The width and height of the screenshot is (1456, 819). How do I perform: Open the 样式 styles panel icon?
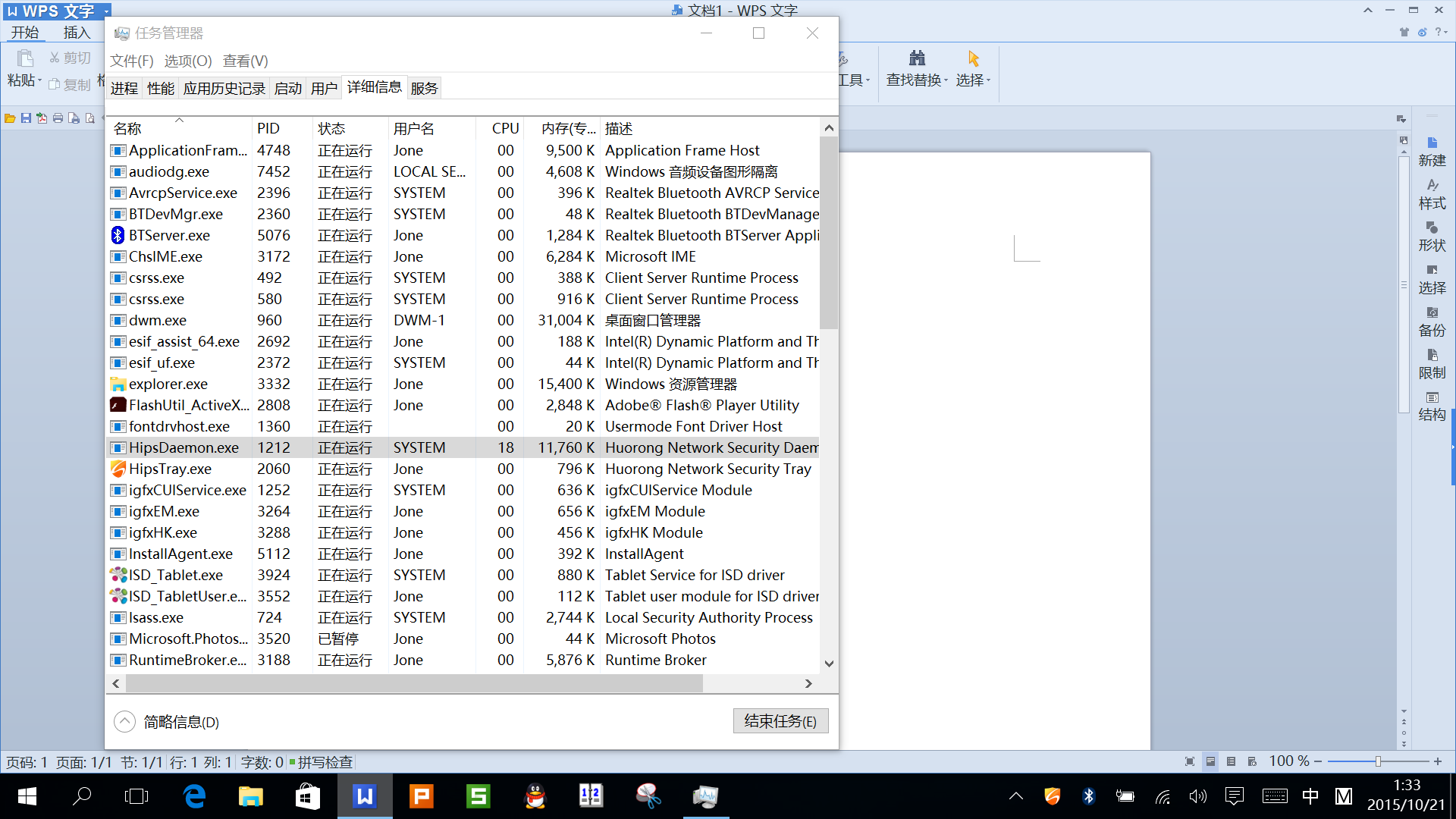(1432, 187)
